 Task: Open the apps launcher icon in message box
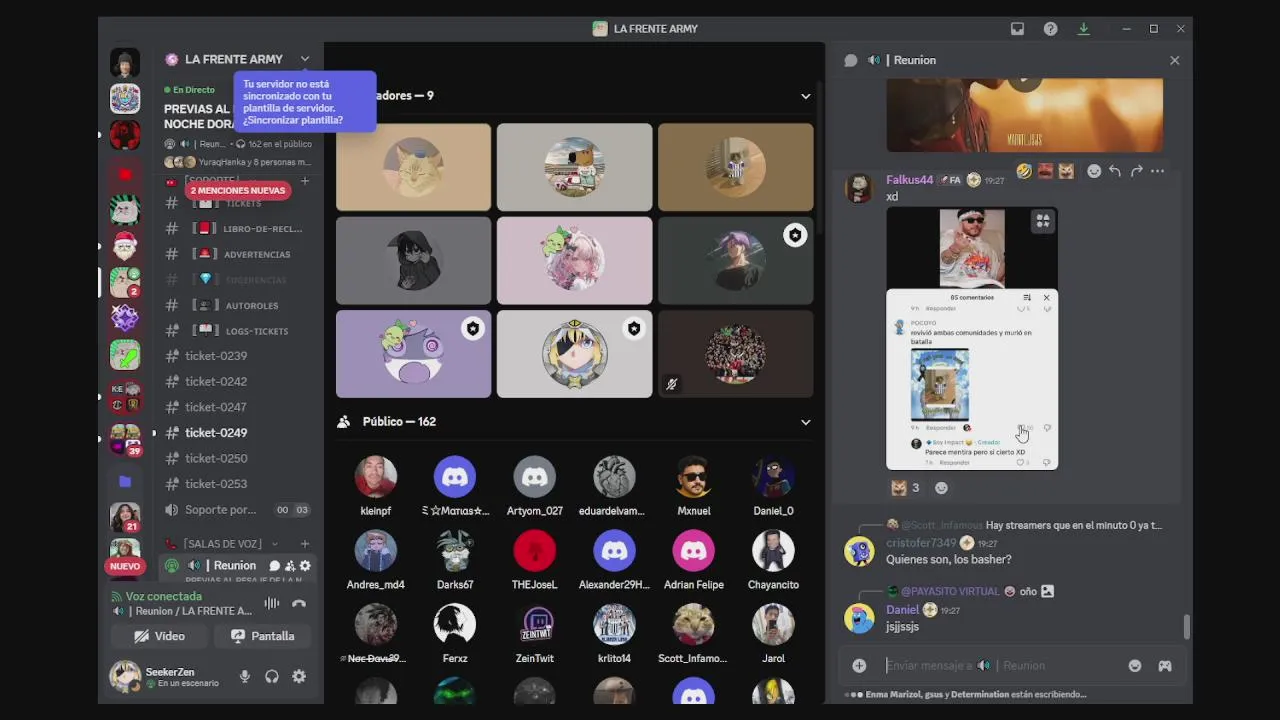click(x=1165, y=665)
